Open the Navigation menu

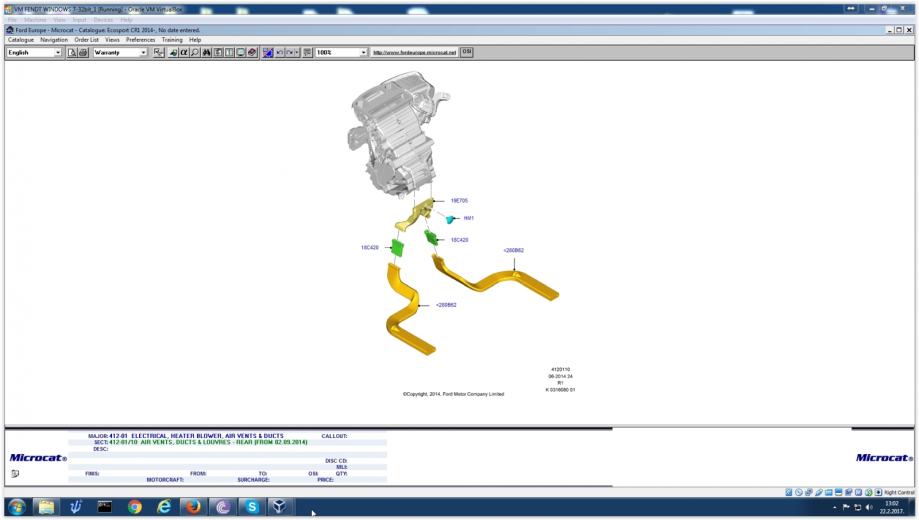point(54,40)
